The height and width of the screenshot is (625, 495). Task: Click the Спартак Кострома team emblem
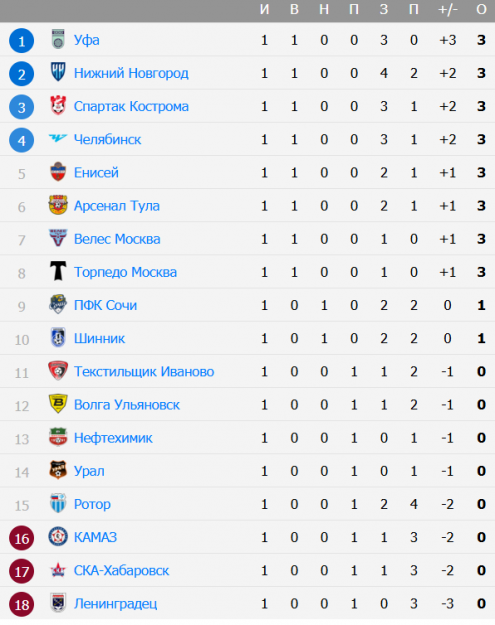58,105
